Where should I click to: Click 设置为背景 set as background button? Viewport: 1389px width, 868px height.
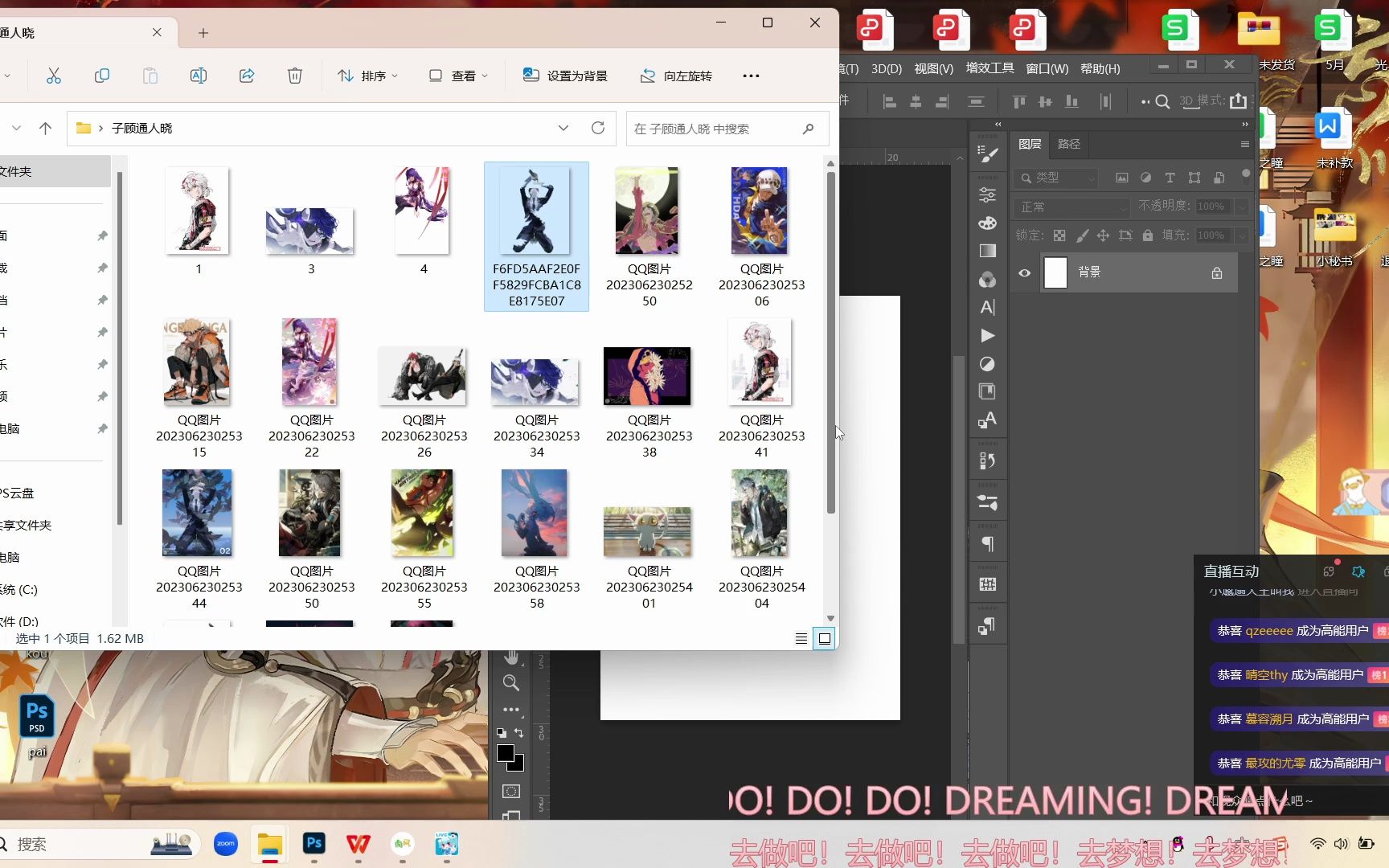(565, 76)
